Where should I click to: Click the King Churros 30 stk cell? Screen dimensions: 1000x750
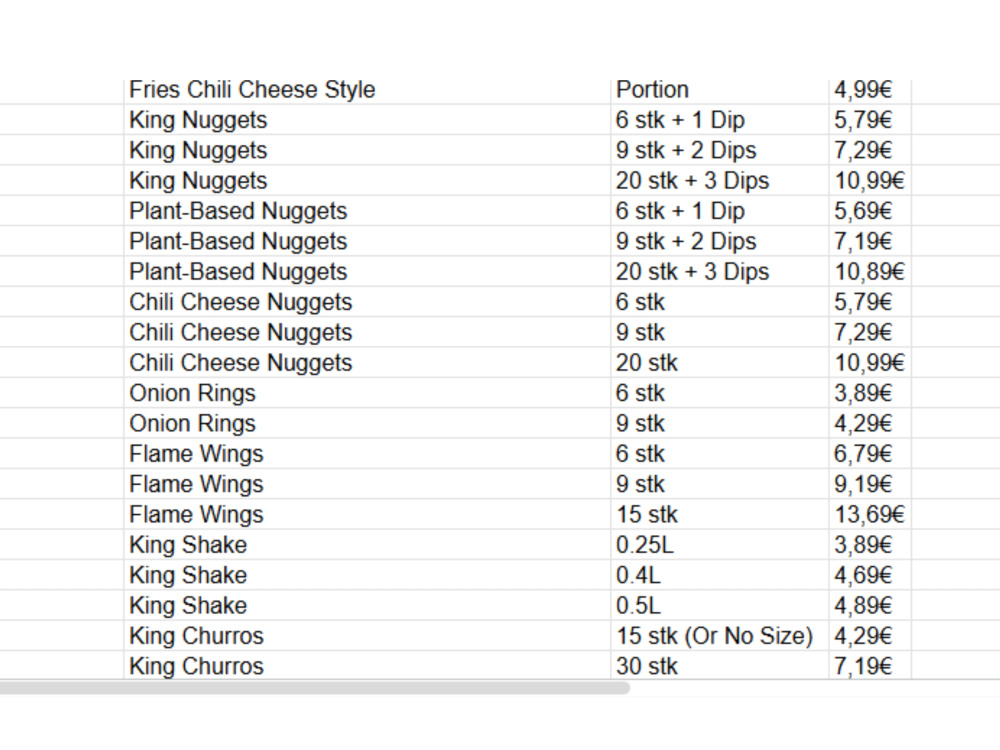pyautogui.click(x=719, y=666)
